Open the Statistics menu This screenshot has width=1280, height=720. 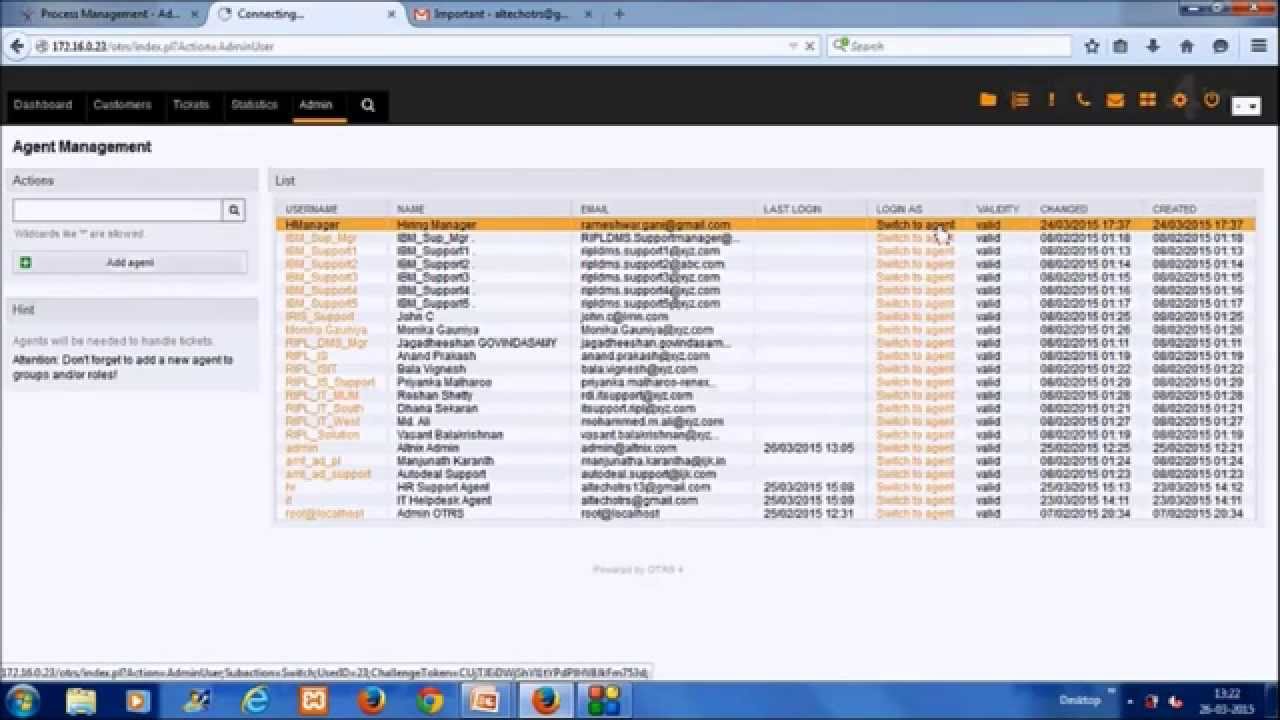[254, 105]
